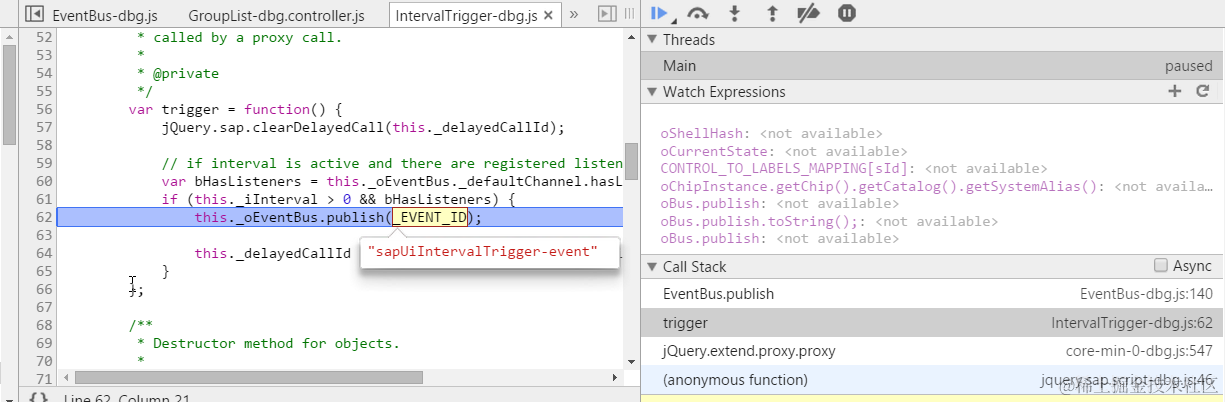Step out of the current function

[x=771, y=13]
